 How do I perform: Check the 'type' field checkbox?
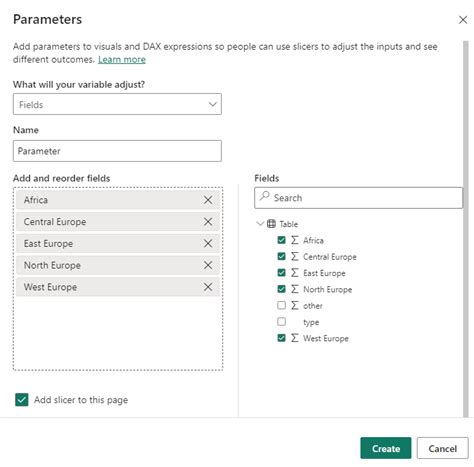282,322
